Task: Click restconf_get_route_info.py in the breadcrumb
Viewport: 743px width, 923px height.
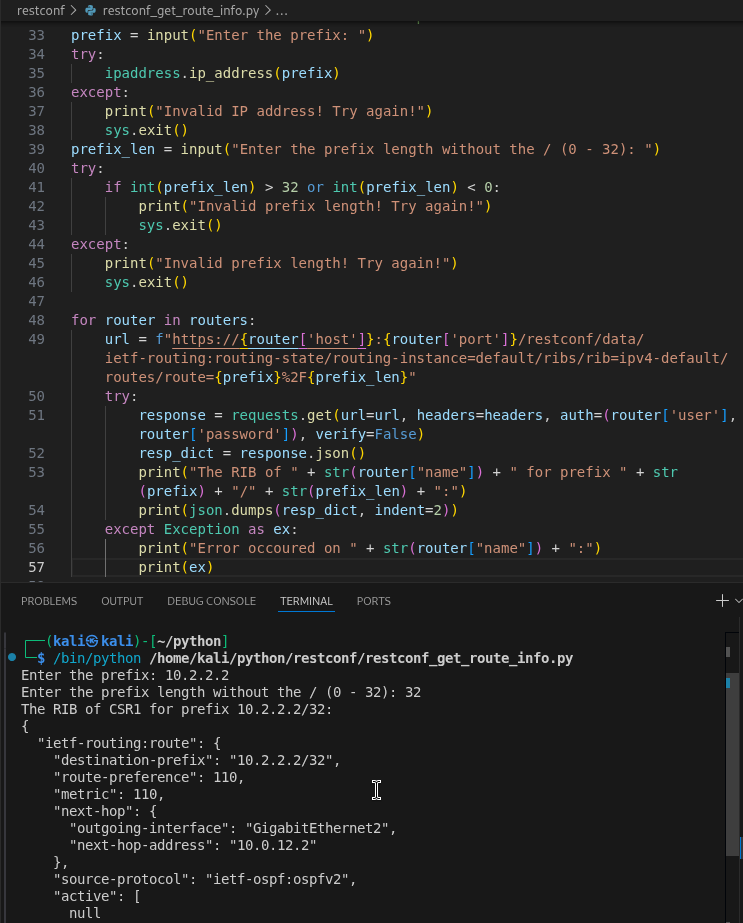Action: click(181, 11)
